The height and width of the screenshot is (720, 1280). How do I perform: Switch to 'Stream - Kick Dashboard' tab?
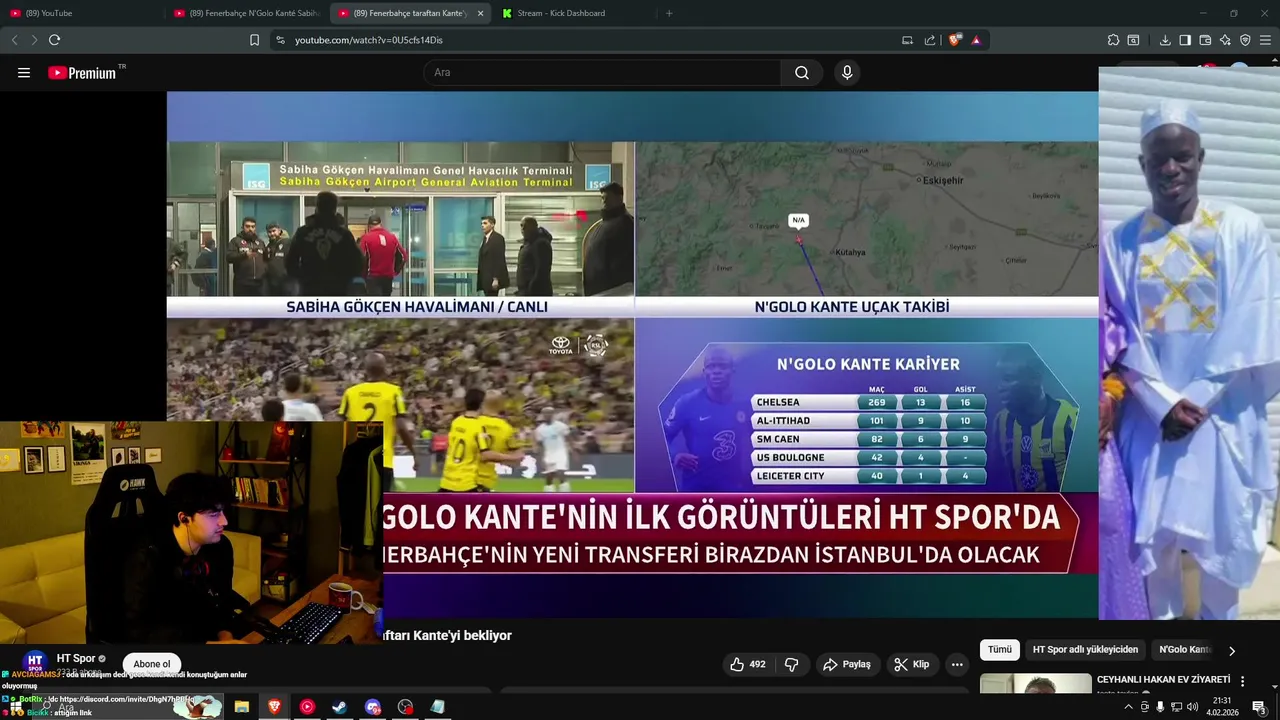(x=574, y=13)
